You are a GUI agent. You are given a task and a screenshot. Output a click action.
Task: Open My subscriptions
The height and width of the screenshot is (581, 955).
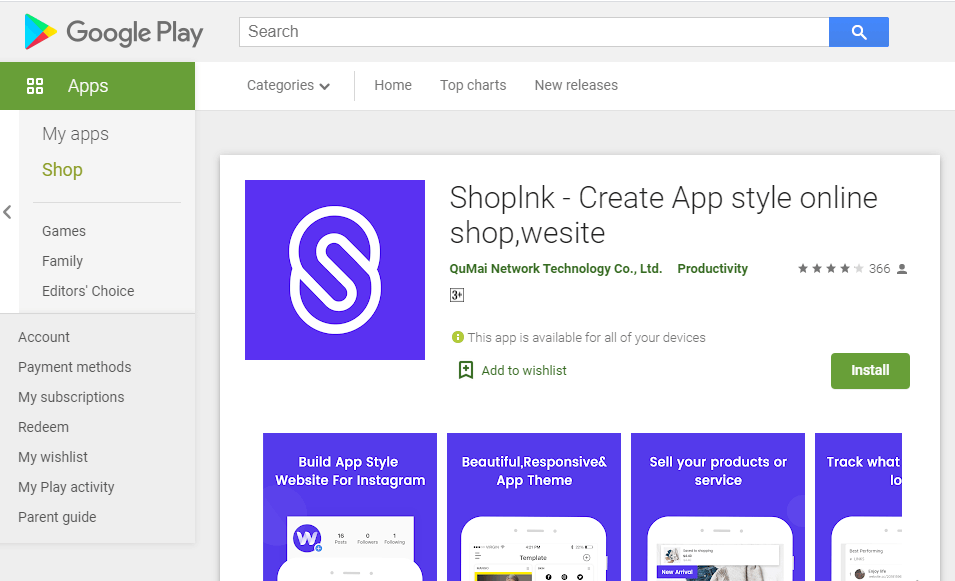click(71, 397)
